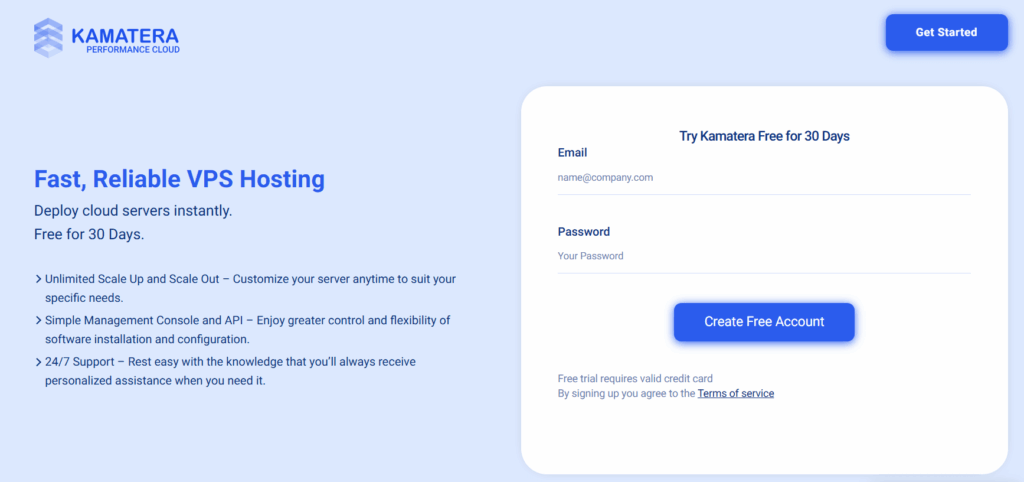Click the Unlimited Scale Up and Scale Out bullet
This screenshot has width=1024, height=482.
250,289
